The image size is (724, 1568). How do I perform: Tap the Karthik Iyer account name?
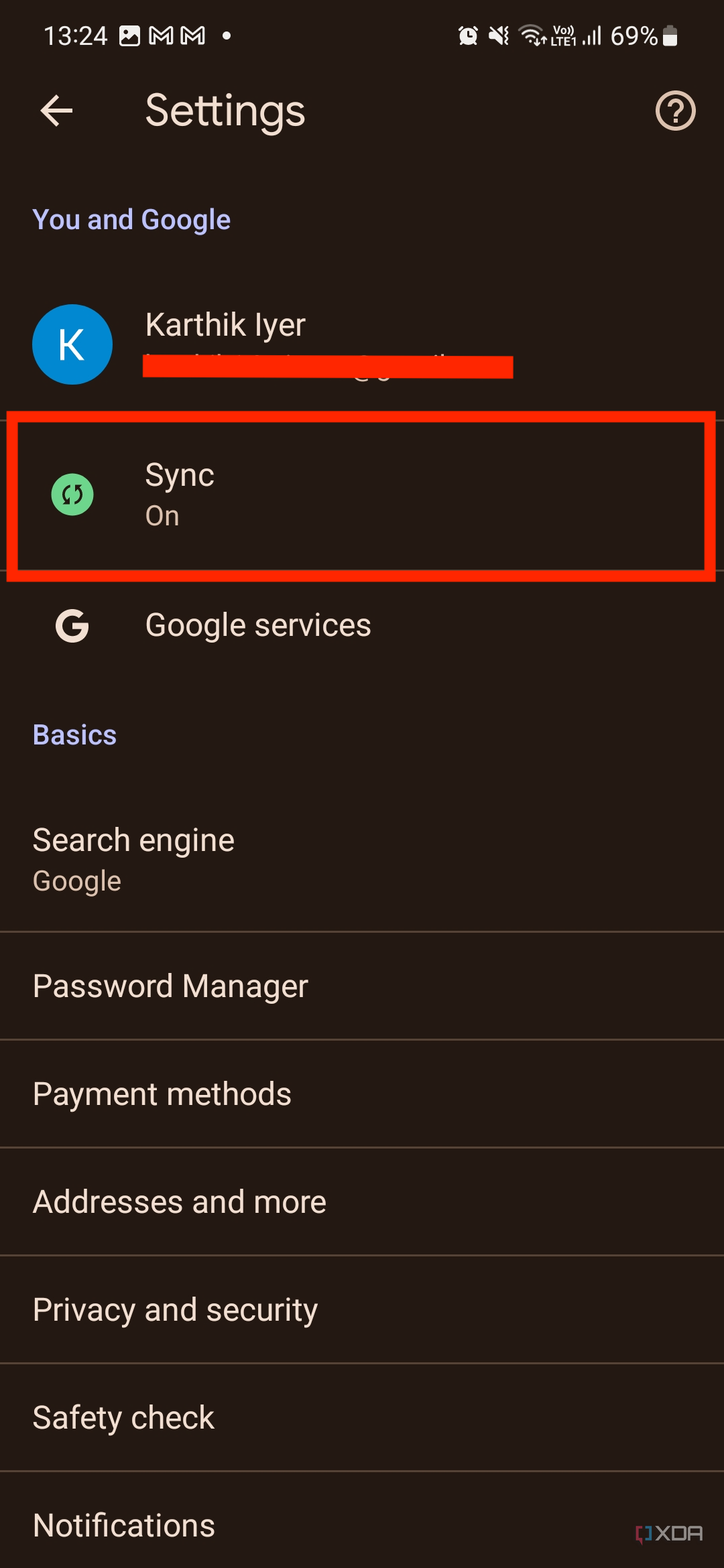point(225,324)
